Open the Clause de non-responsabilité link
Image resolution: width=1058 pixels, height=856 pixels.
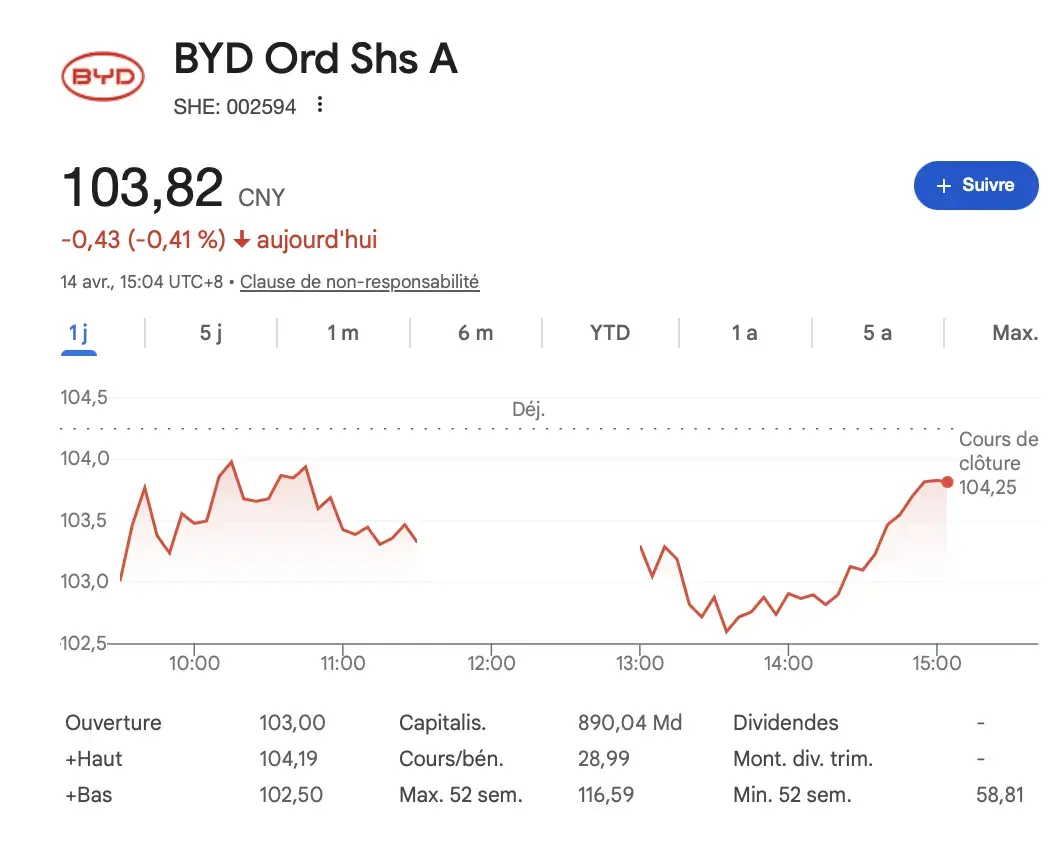coord(360,282)
